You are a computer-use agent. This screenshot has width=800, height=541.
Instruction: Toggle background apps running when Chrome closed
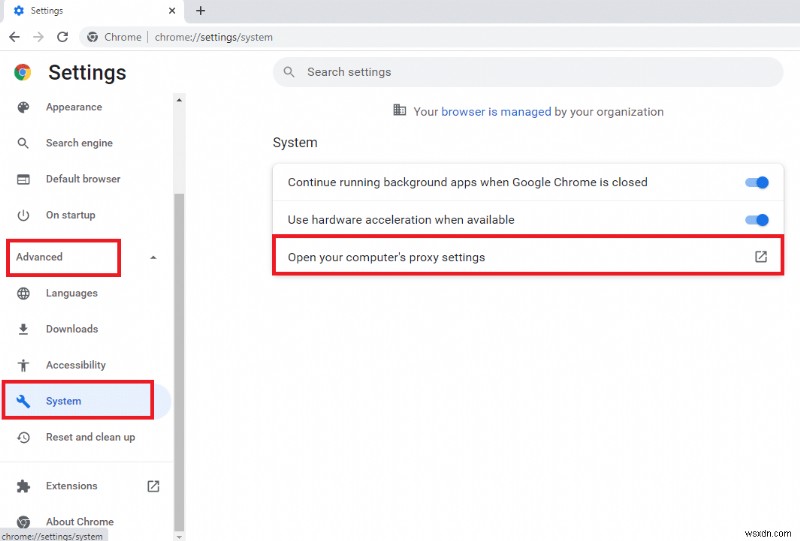tap(757, 183)
